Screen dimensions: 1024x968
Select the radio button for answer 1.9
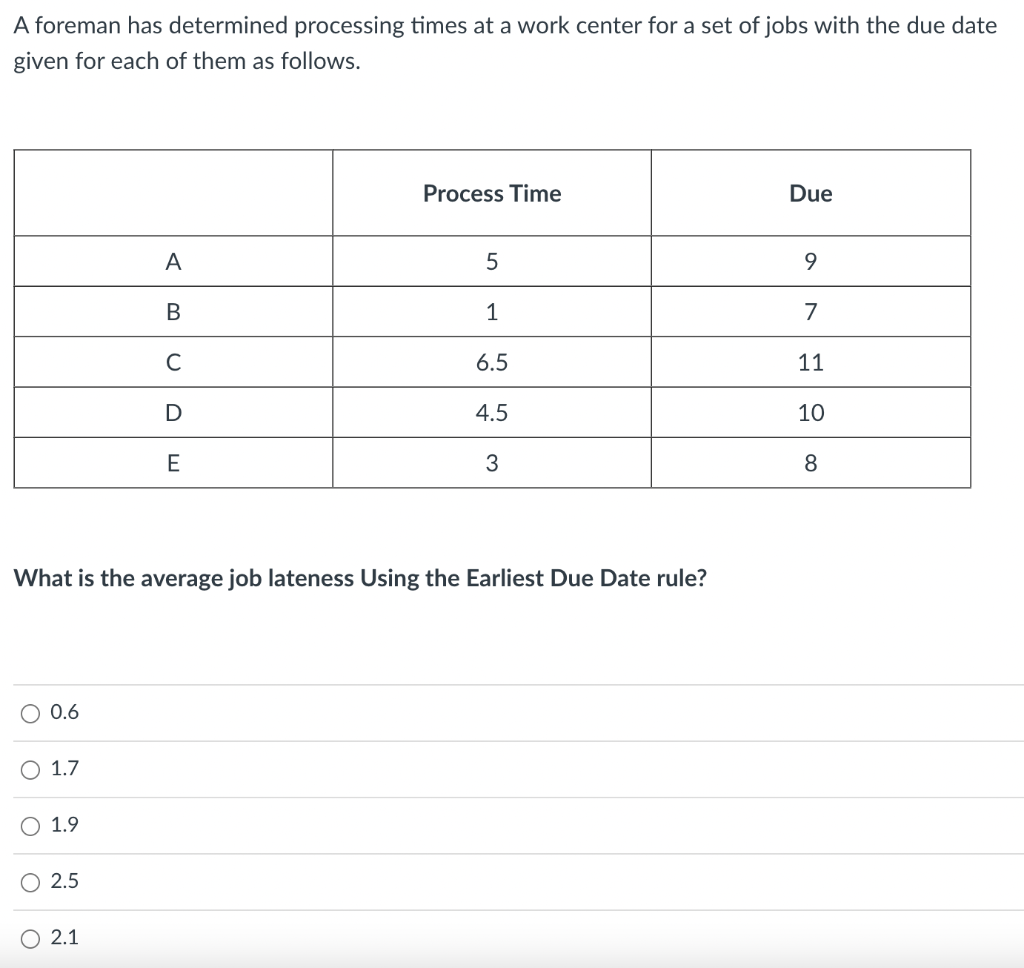pos(30,824)
